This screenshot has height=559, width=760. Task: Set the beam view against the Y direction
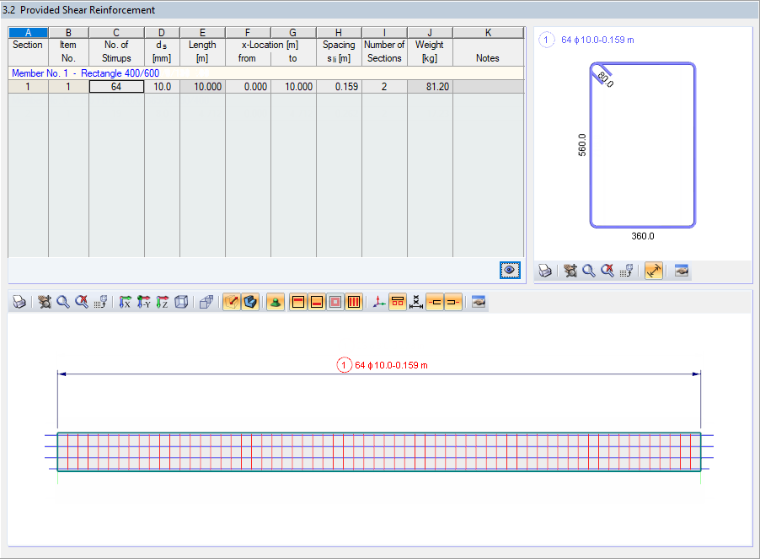tap(143, 302)
